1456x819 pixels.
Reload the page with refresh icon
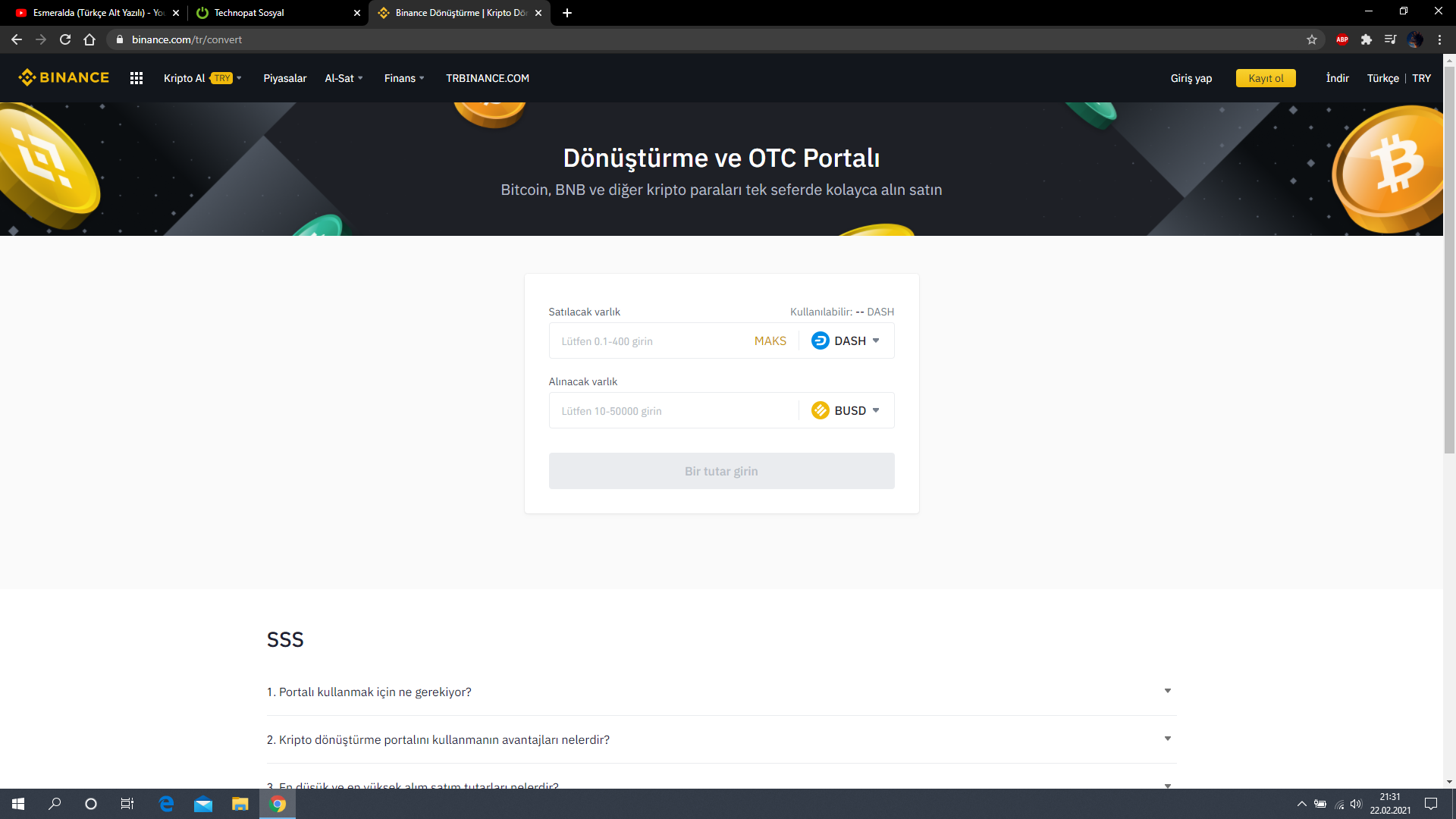pos(65,39)
